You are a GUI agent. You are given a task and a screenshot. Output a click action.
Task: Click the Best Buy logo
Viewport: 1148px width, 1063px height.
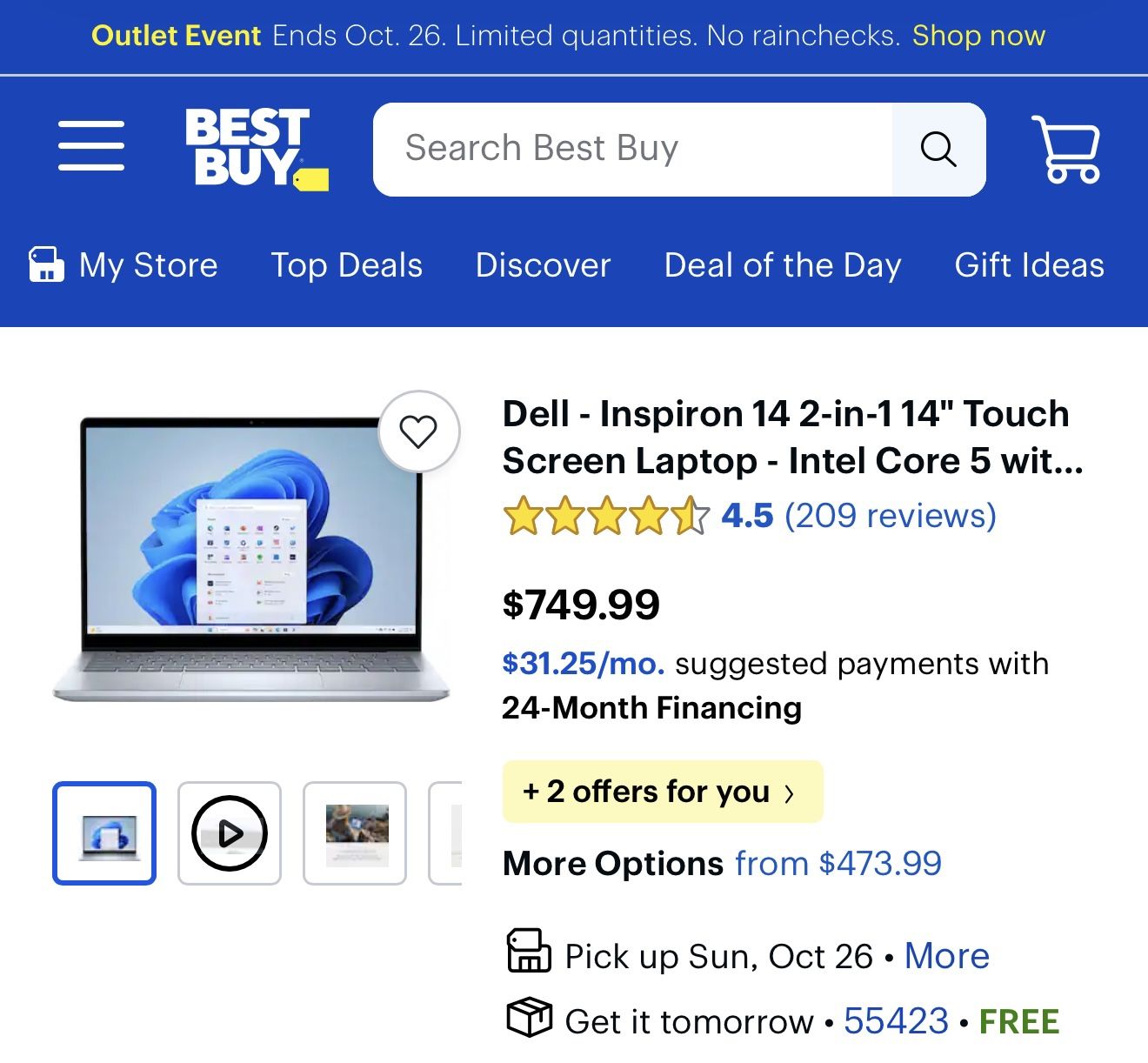click(x=252, y=148)
